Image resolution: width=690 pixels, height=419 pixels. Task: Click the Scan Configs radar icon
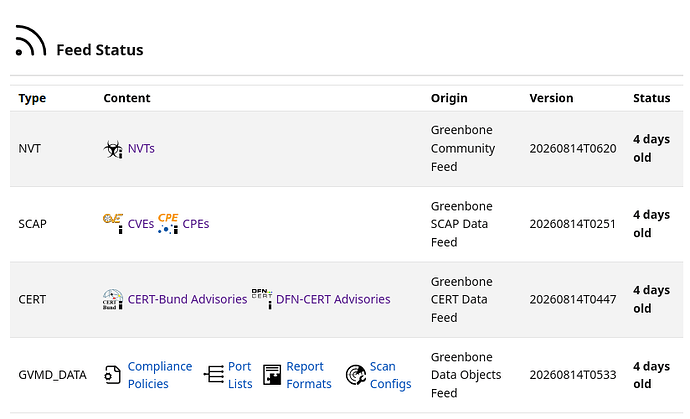(x=356, y=375)
